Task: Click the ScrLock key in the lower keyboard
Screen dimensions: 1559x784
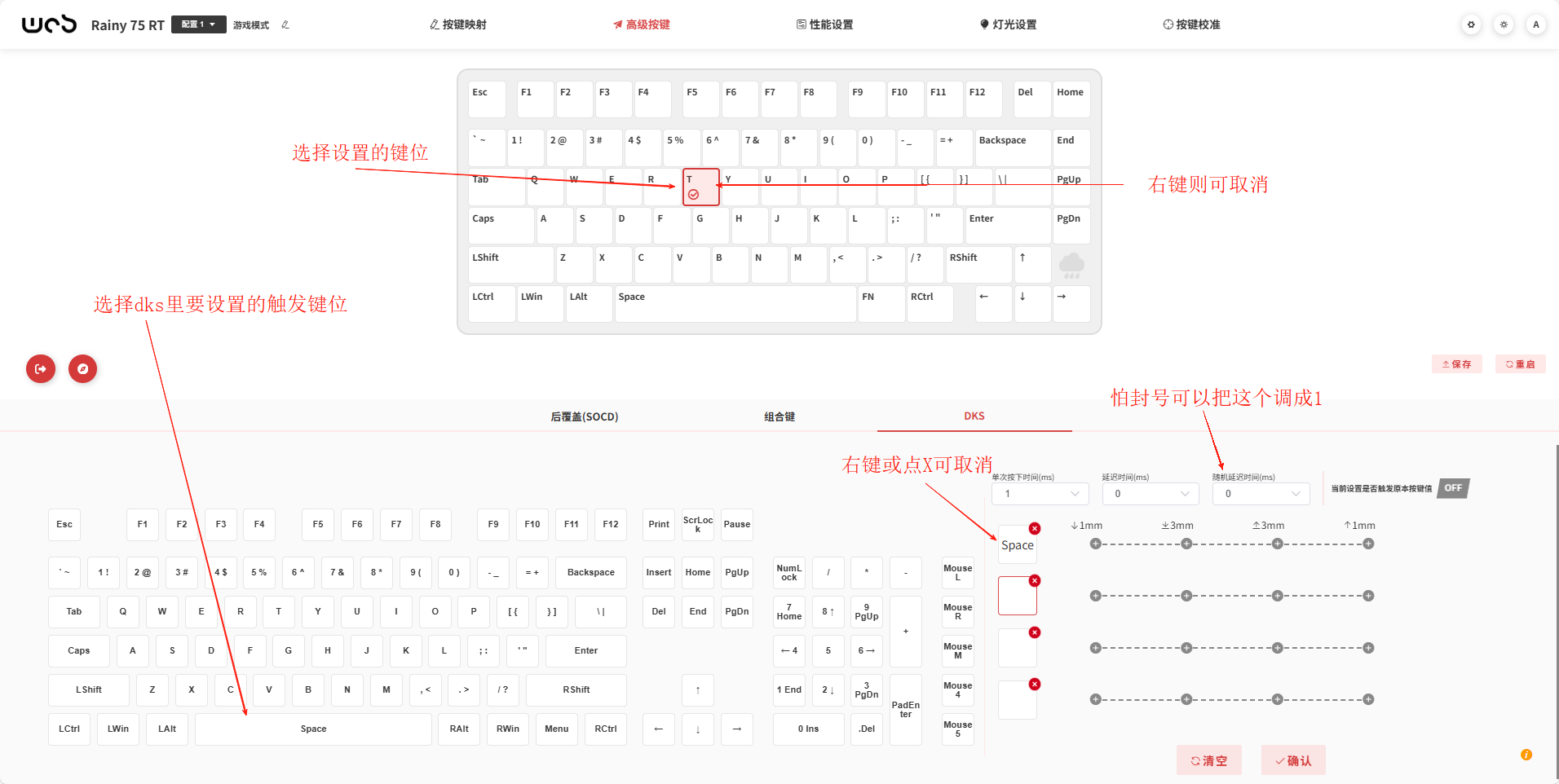Action: (698, 525)
